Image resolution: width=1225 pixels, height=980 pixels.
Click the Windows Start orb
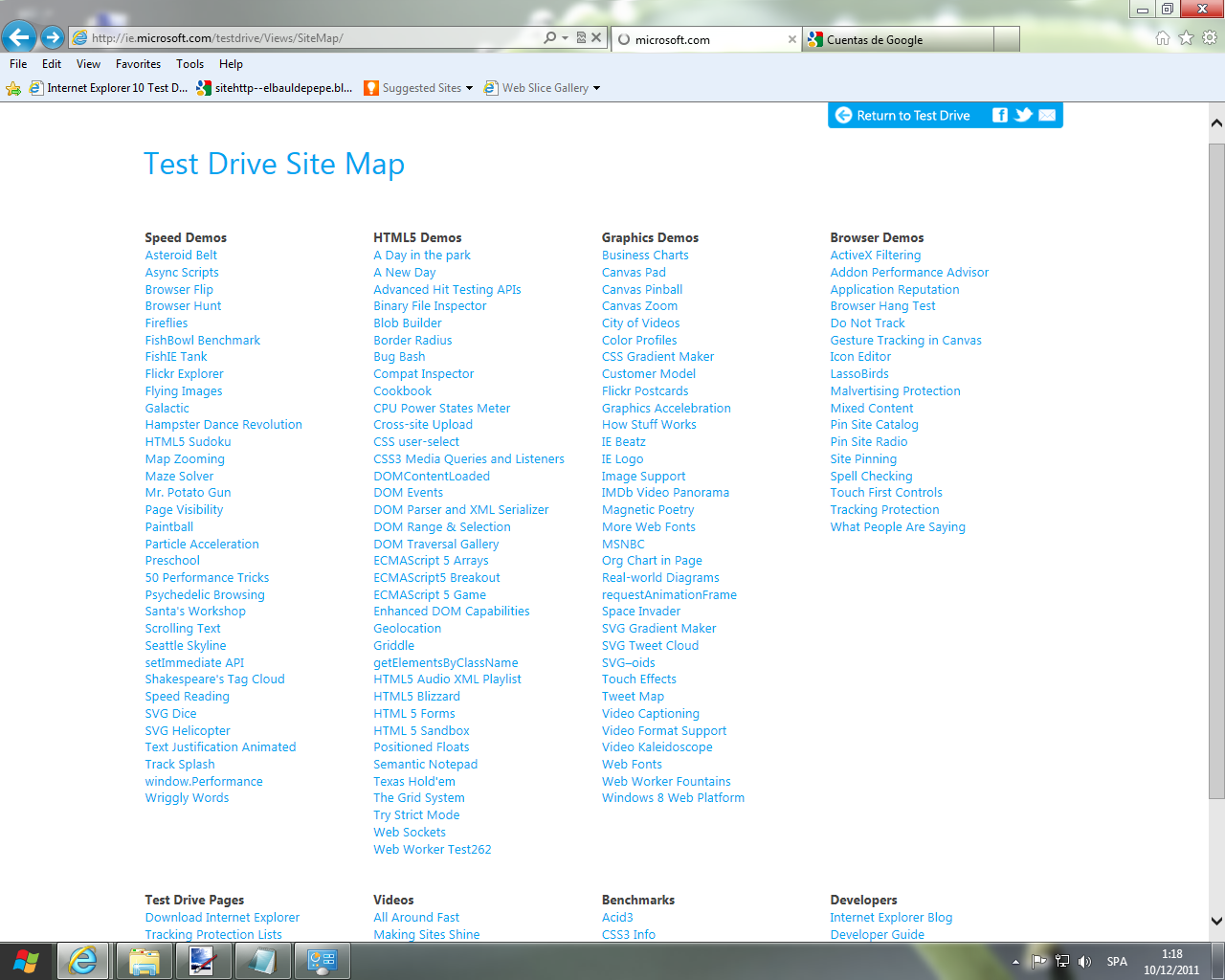click(27, 961)
